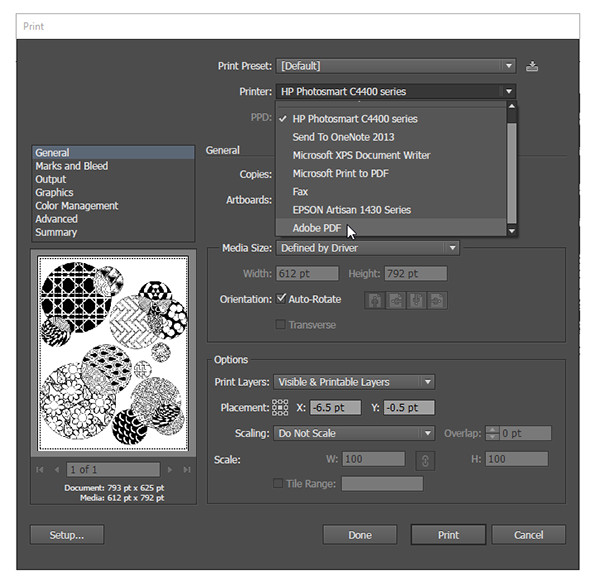Click the Setup... button
This screenshot has height=585, width=600.
(x=67, y=534)
